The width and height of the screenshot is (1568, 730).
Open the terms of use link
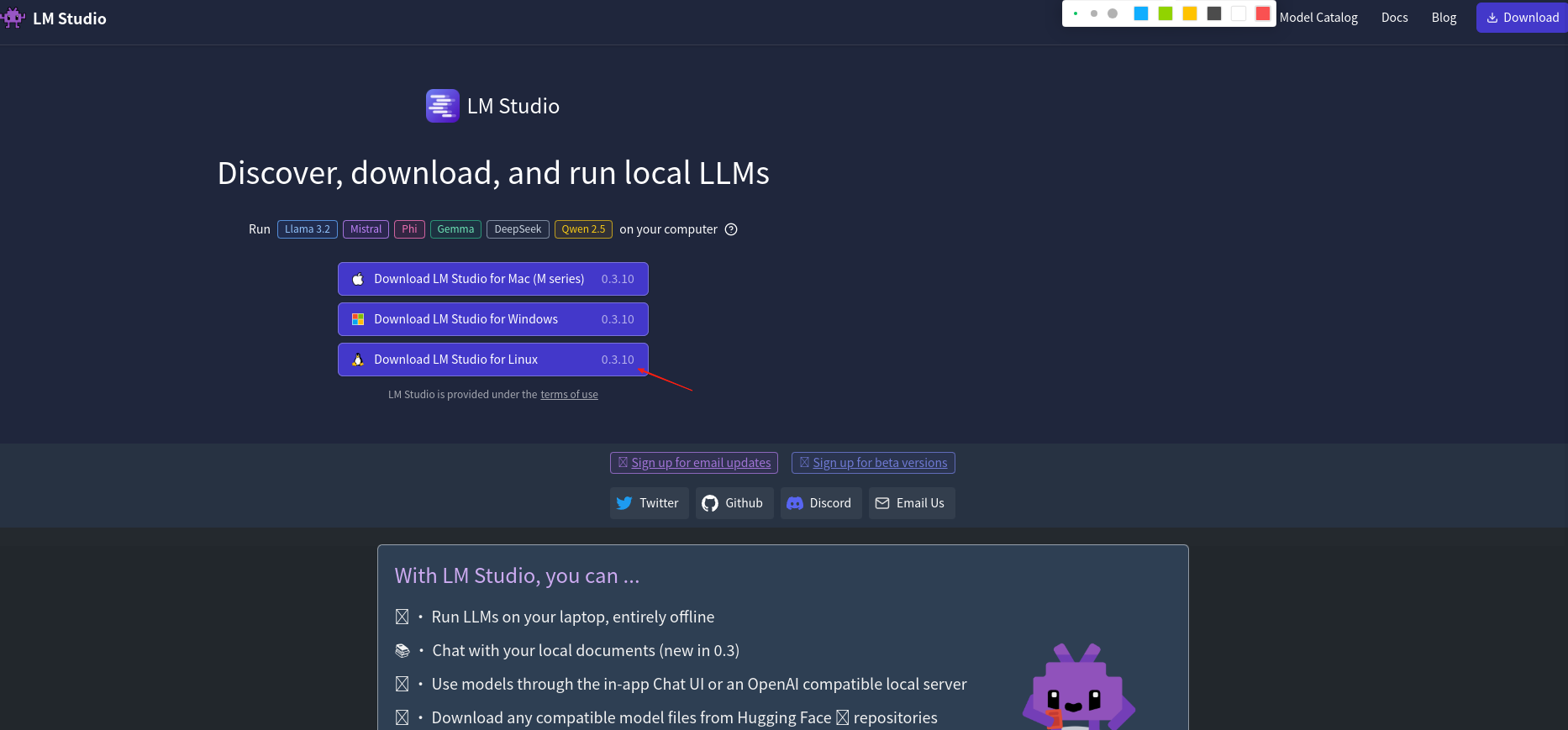point(569,395)
